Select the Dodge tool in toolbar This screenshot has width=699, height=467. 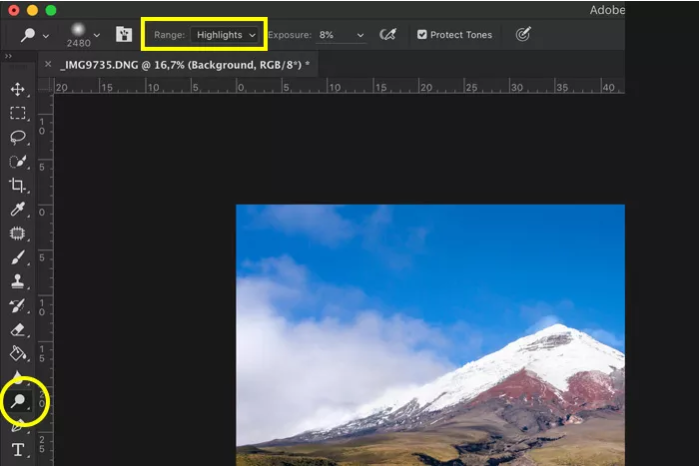point(20,401)
